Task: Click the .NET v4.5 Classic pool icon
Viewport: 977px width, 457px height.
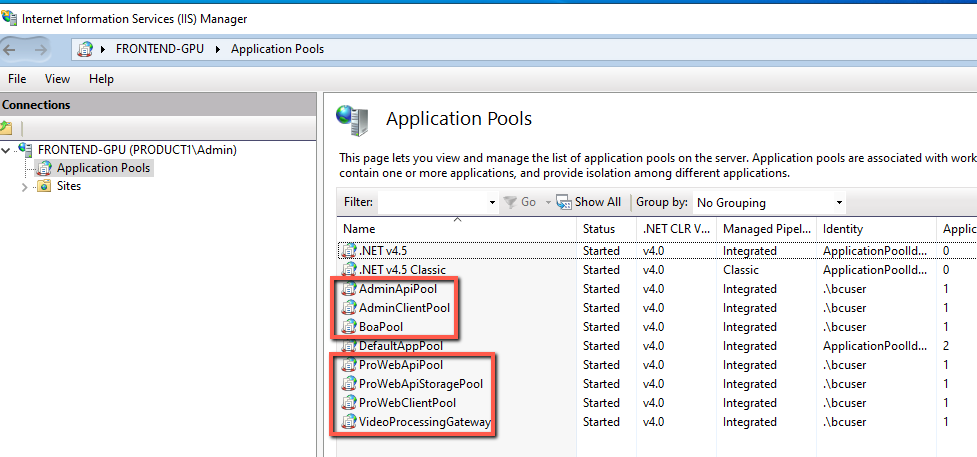Action: [x=350, y=270]
